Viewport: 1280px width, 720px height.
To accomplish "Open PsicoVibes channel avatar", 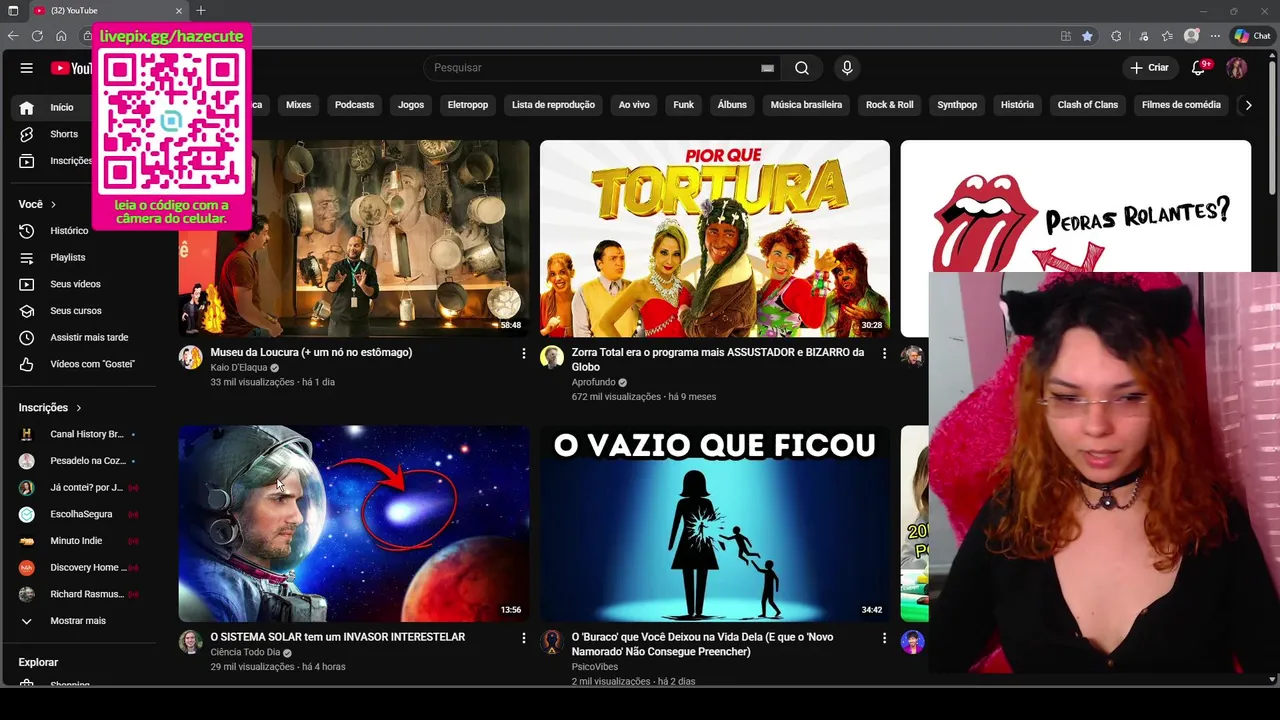I will pos(552,642).
